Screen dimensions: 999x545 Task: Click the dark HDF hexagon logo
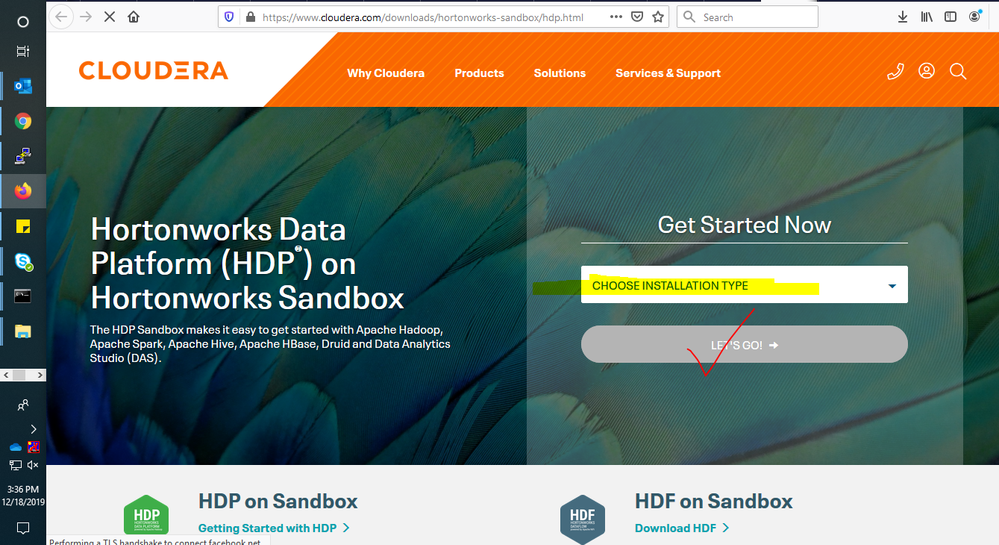tap(582, 519)
